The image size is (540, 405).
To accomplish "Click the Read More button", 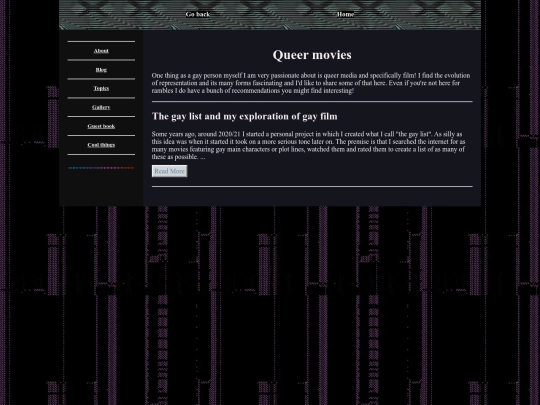I will coord(169,171).
